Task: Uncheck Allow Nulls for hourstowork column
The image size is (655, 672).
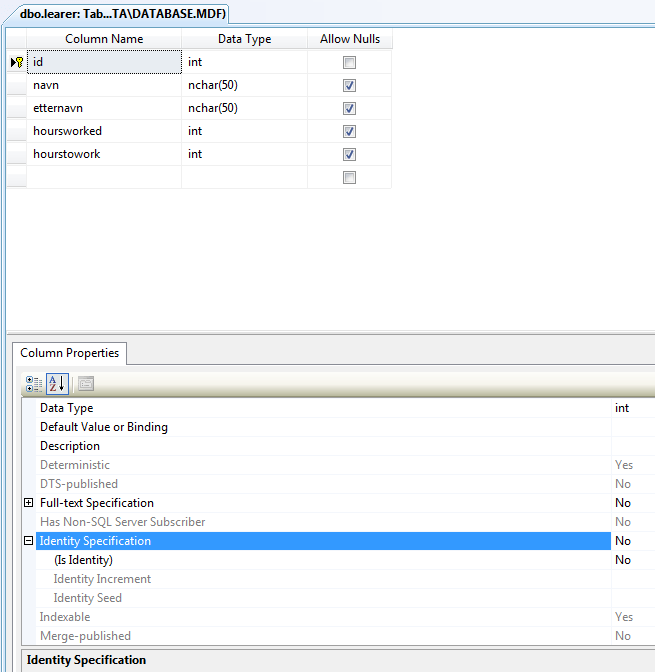Action: tap(349, 154)
